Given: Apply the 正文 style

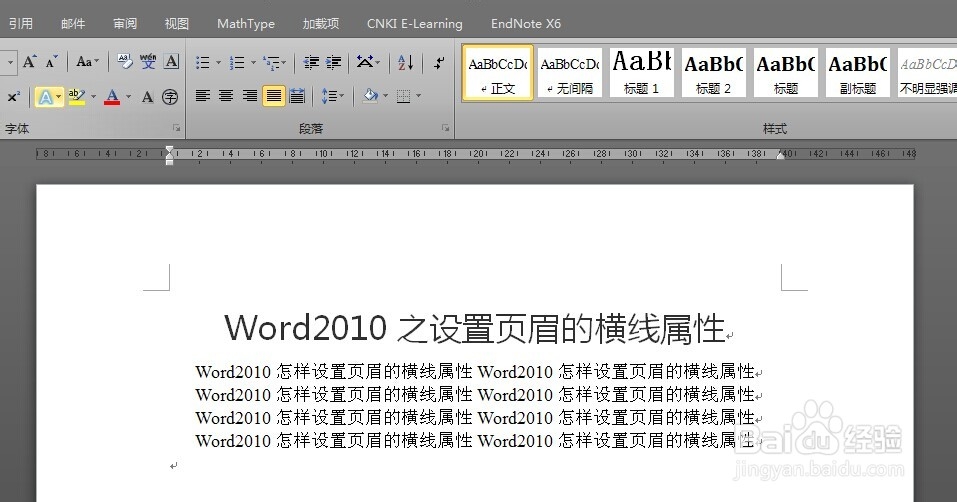Looking at the screenshot, I should click(498, 73).
